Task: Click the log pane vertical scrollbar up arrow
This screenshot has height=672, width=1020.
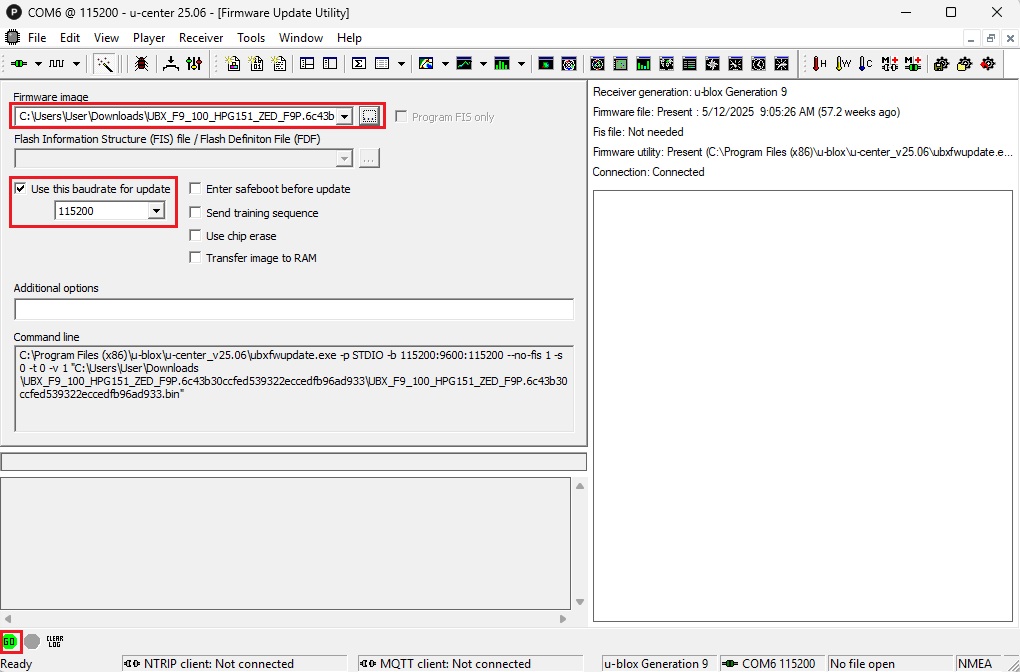Action: click(580, 486)
